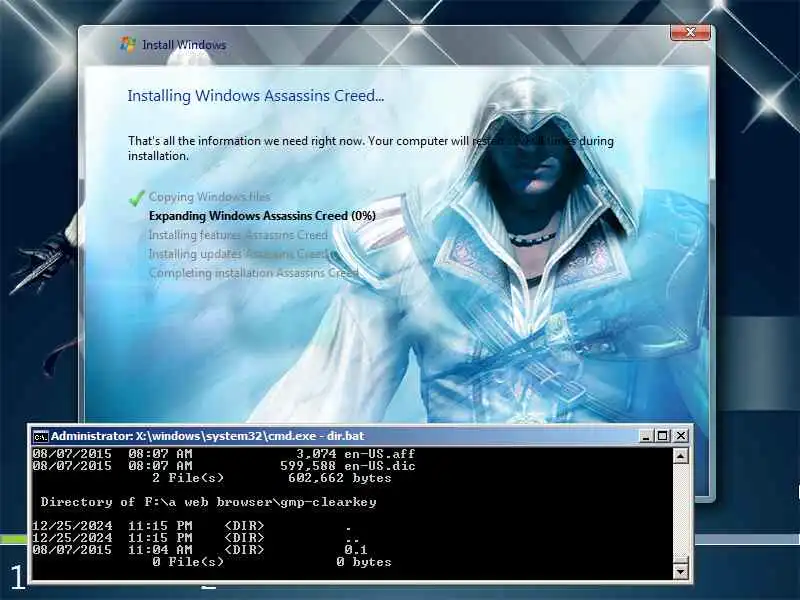Click the '0 File(s)' line in command prompt

[188, 562]
